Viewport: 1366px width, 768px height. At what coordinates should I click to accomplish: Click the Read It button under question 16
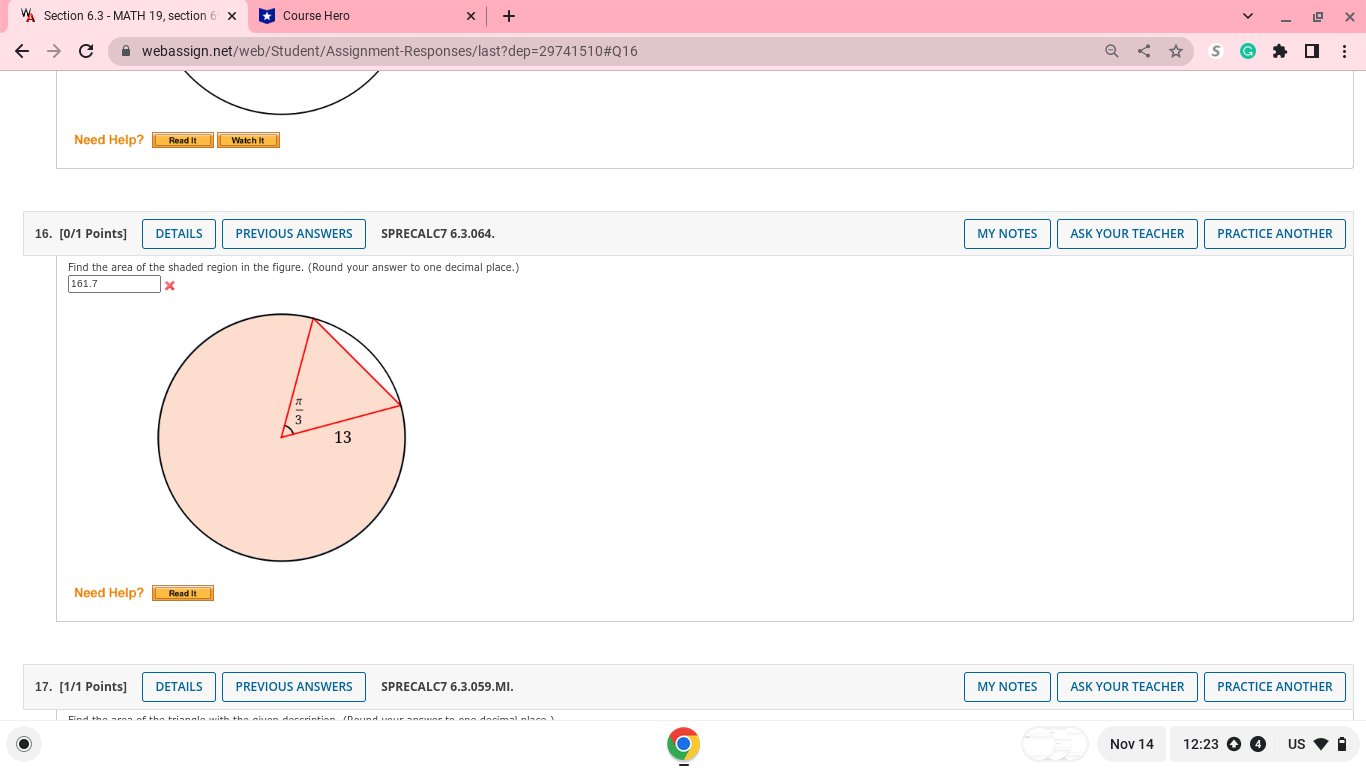pyautogui.click(x=182, y=592)
